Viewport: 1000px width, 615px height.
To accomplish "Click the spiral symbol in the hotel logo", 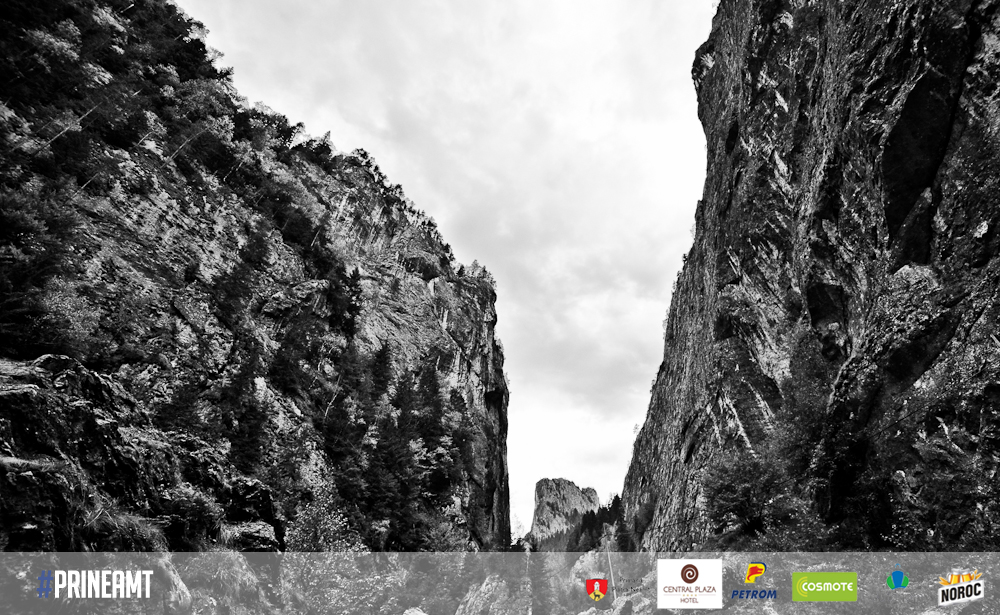I will pos(689,572).
